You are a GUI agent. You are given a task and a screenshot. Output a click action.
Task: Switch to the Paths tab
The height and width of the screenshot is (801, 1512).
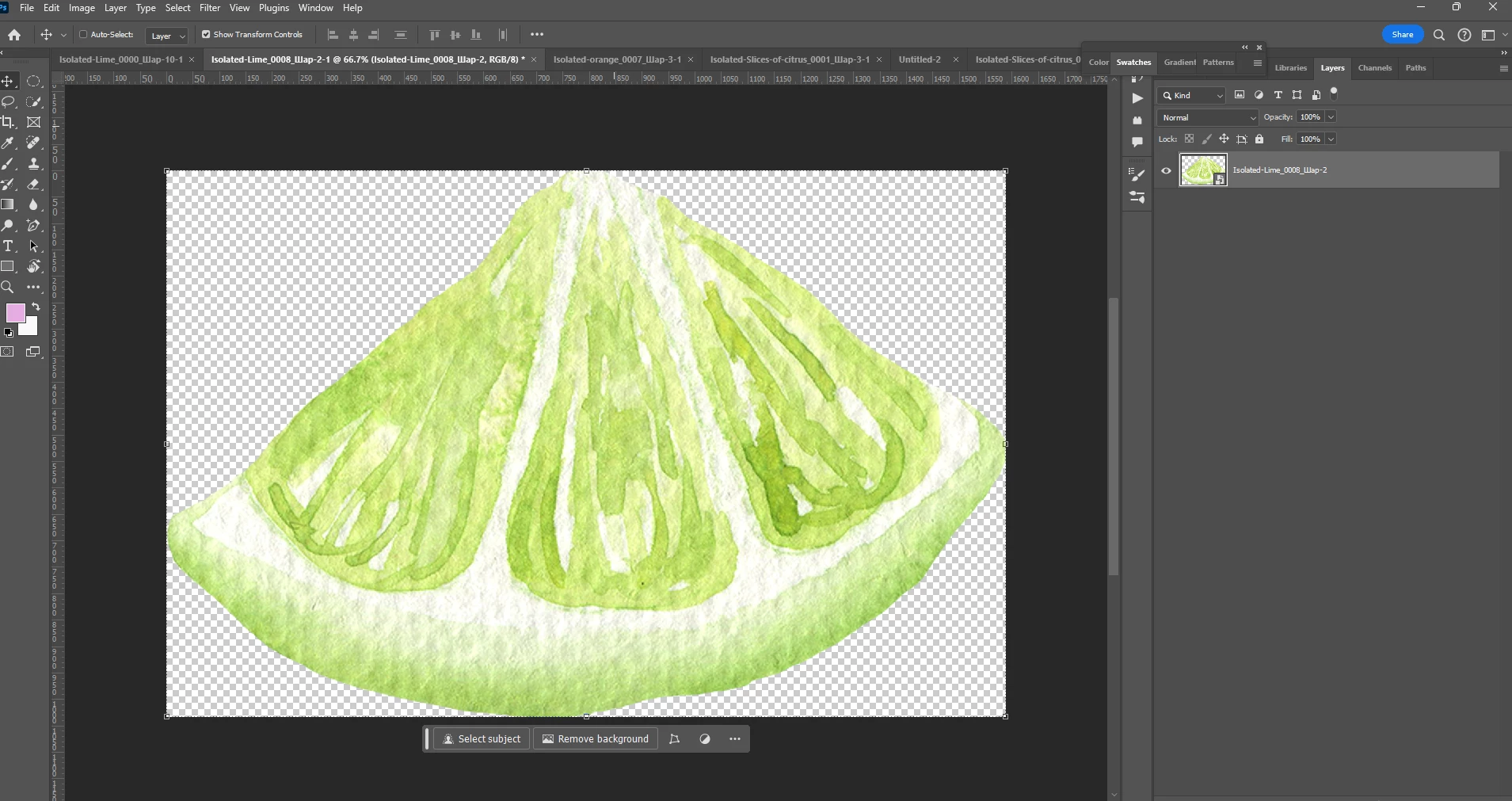click(x=1415, y=68)
